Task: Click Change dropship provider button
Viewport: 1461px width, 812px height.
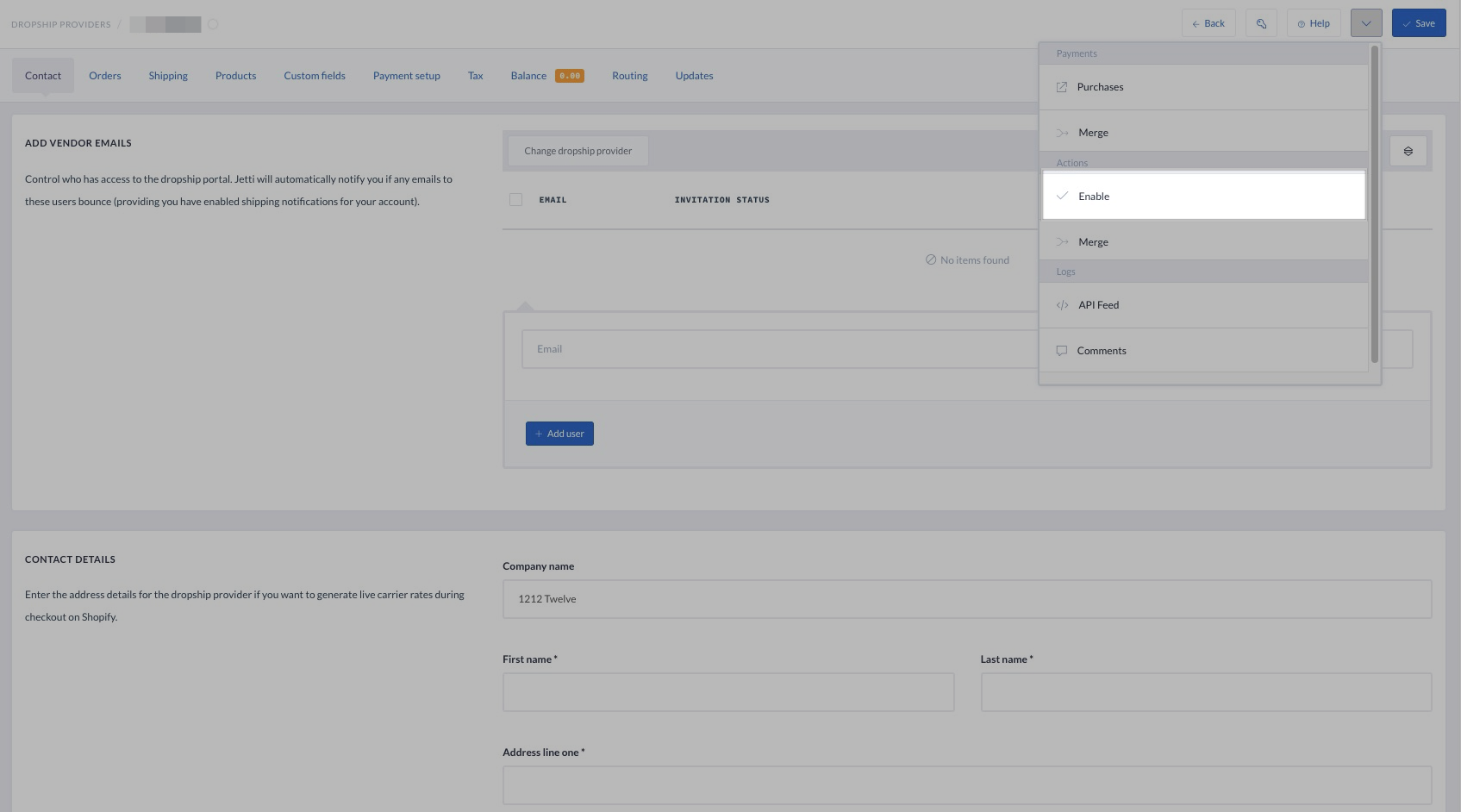Action: click(x=578, y=151)
